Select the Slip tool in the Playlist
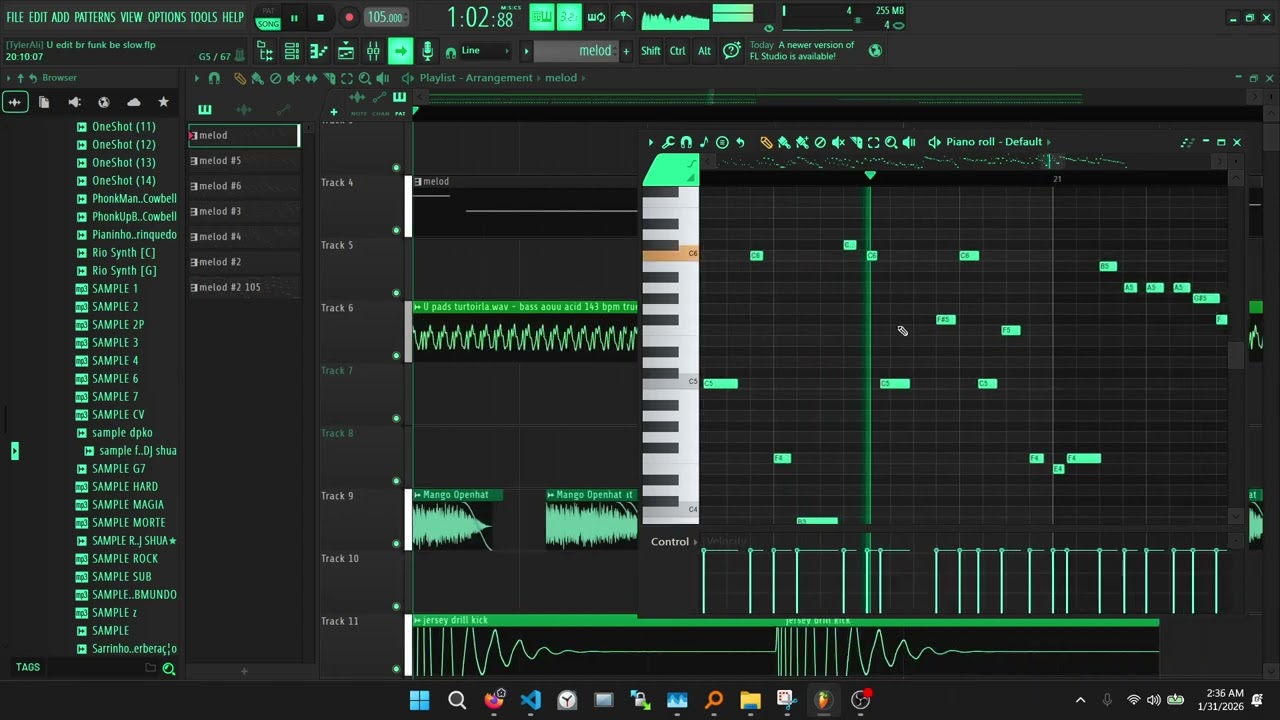 [x=311, y=78]
